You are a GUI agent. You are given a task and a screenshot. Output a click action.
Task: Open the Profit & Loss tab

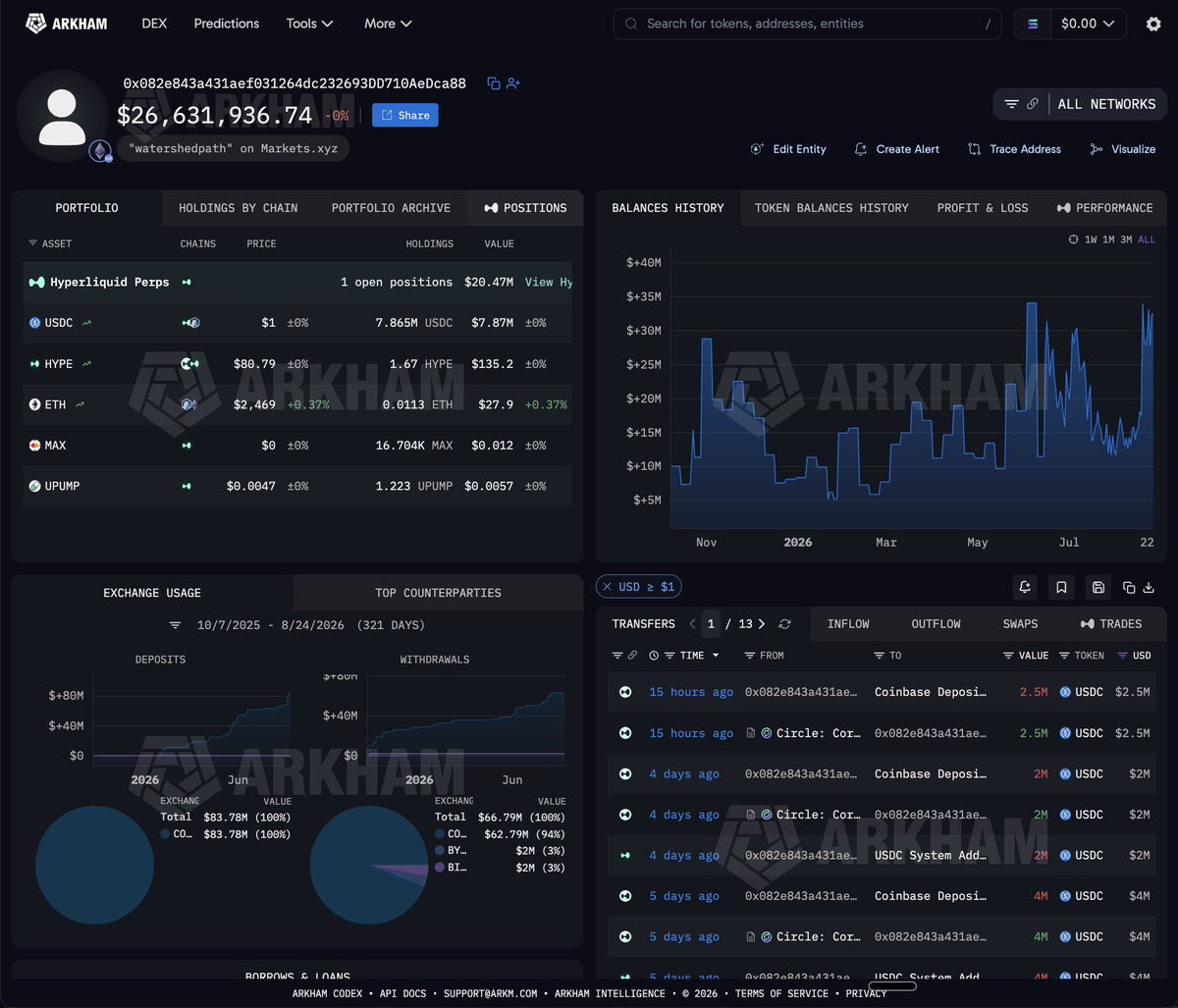983,208
